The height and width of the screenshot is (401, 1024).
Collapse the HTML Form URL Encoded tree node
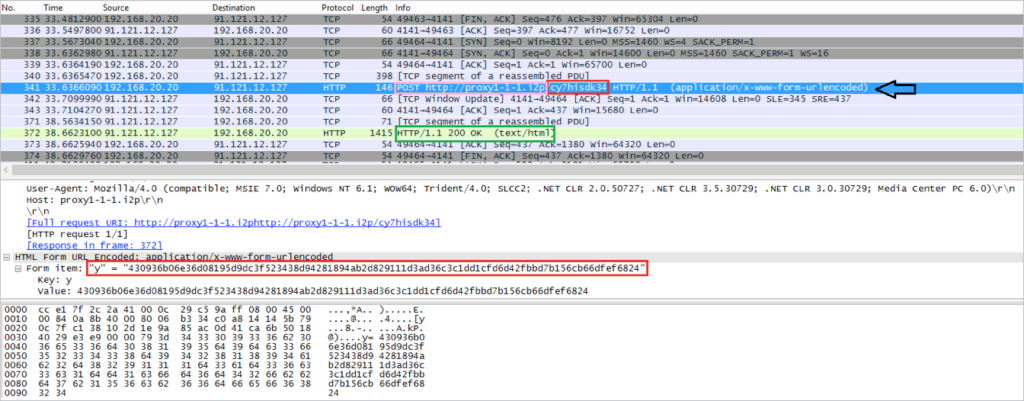[x=5, y=257]
